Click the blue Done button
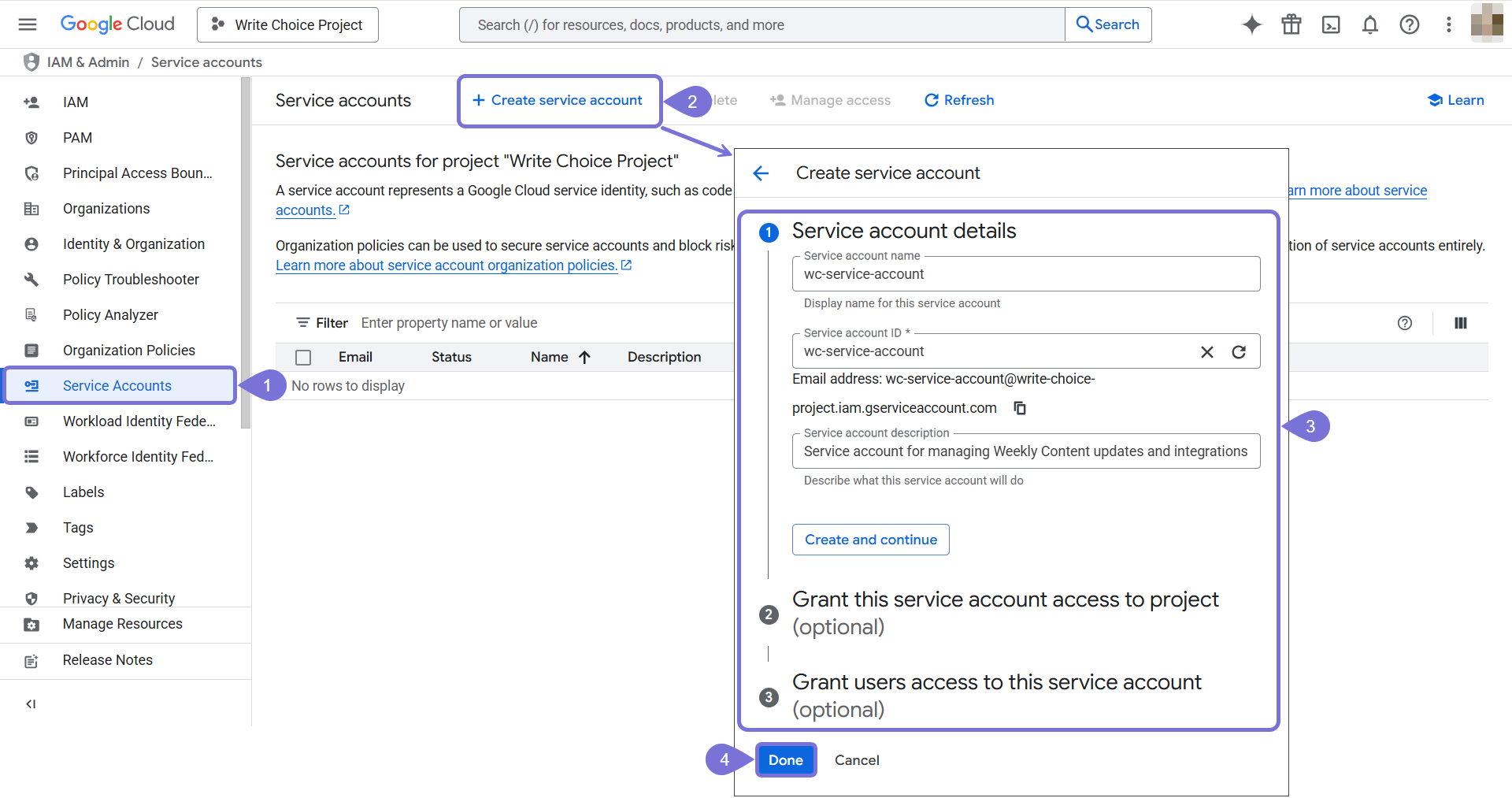 (785, 760)
